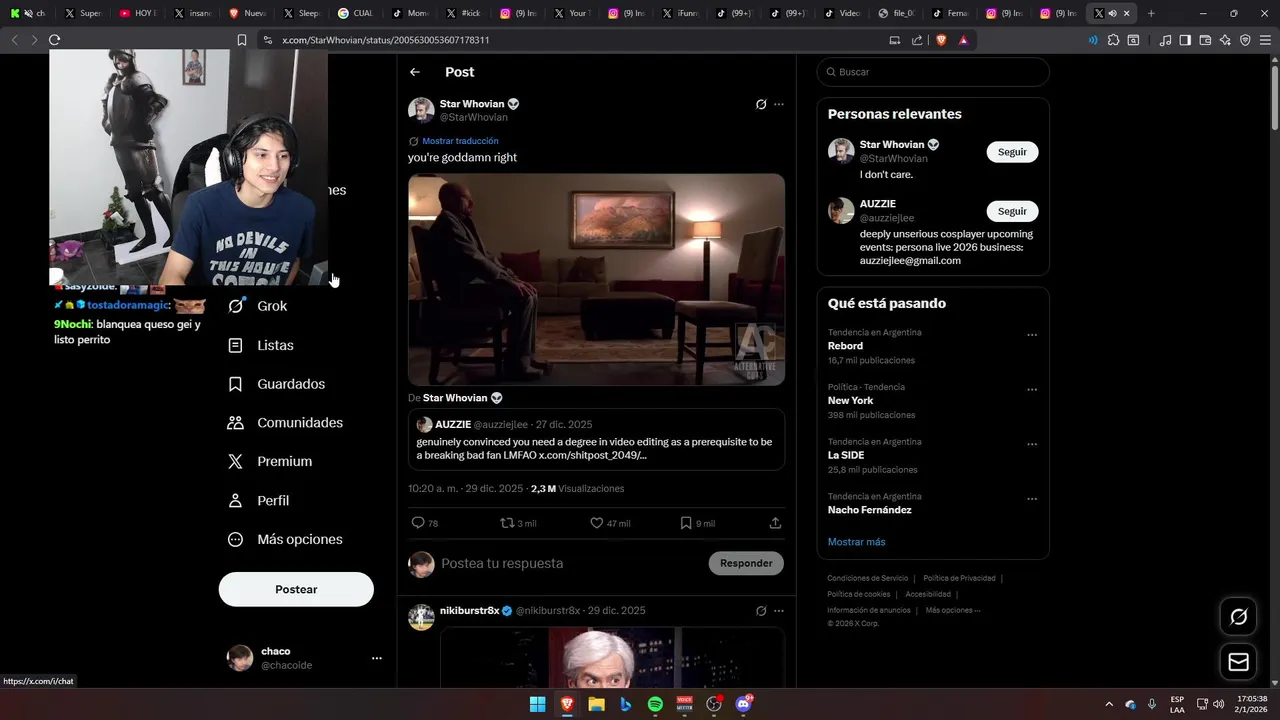This screenshot has height=720, width=1280.
Task: Switch to the HOY YouTube tab
Action: click(x=137, y=13)
